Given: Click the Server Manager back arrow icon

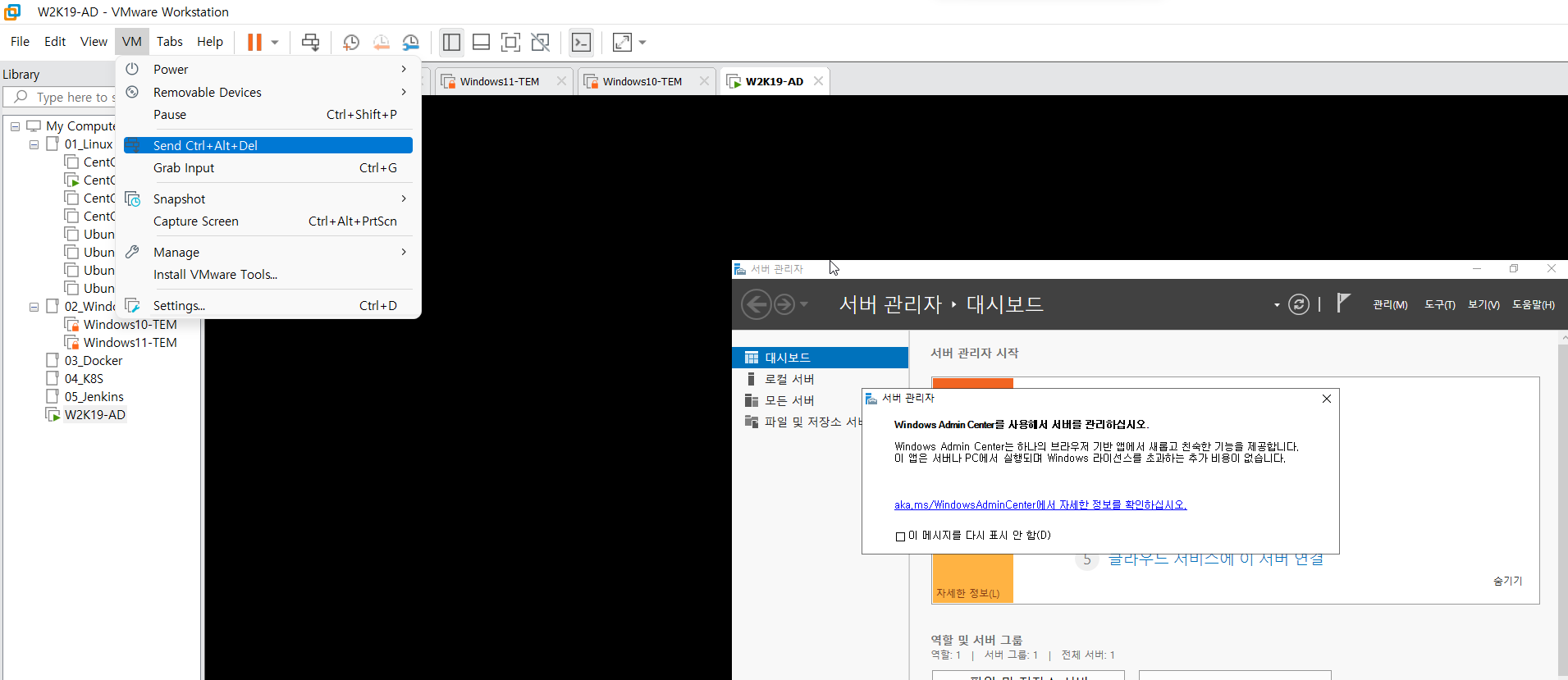Looking at the screenshot, I should coord(756,304).
